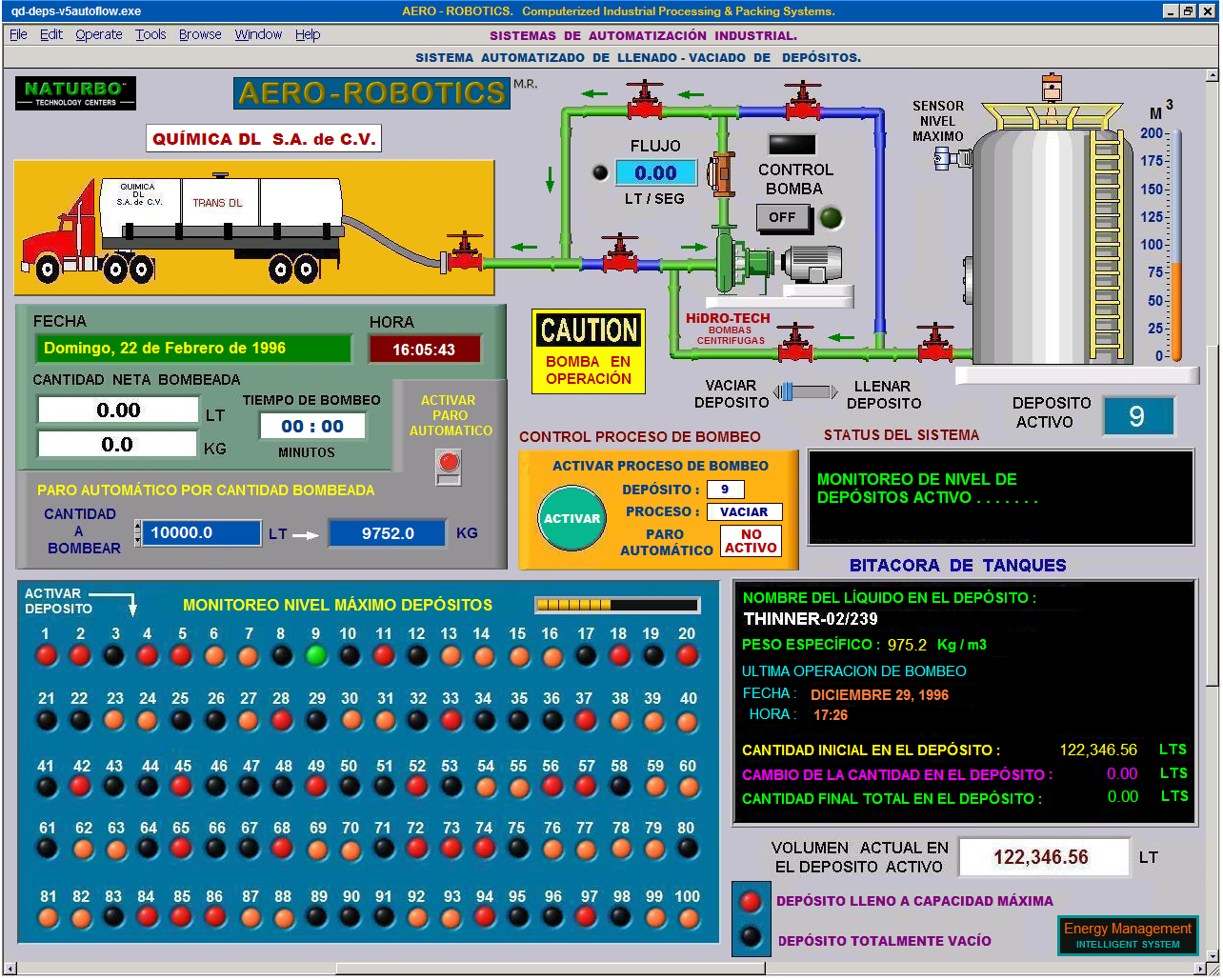
Task: Activate deposit 20 indicator light
Action: [687, 656]
